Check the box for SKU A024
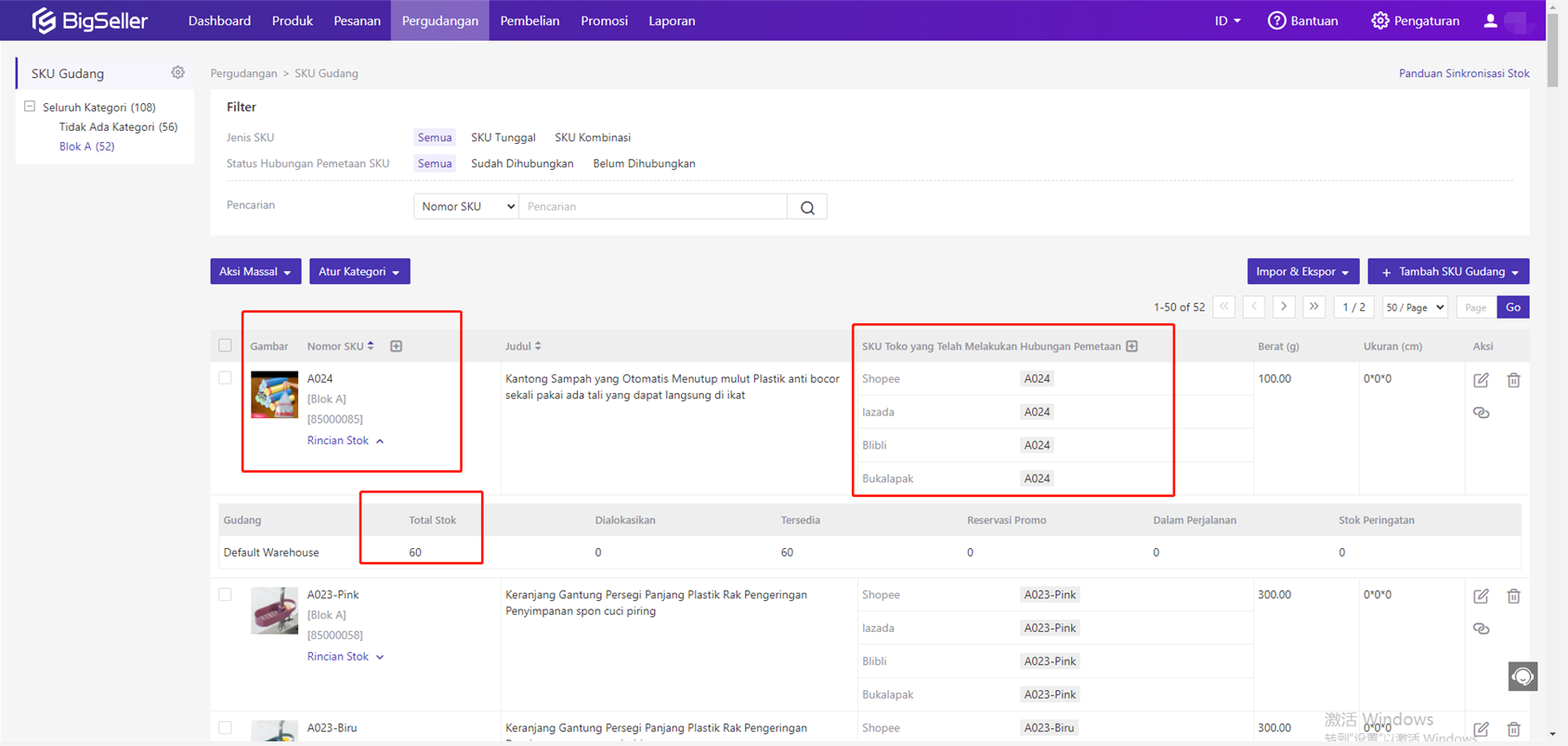The image size is (1568, 746). 225,378
